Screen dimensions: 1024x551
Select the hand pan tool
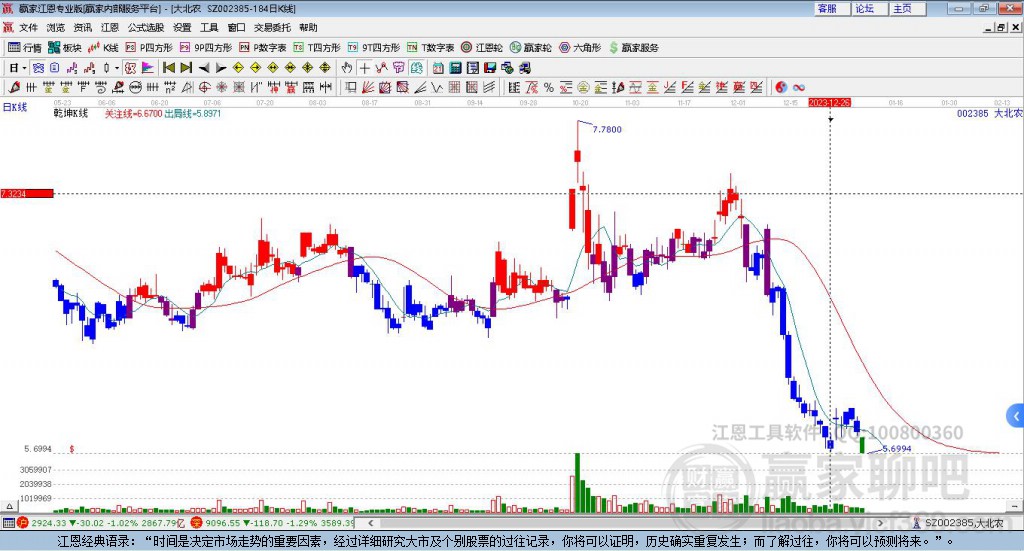coord(347,68)
